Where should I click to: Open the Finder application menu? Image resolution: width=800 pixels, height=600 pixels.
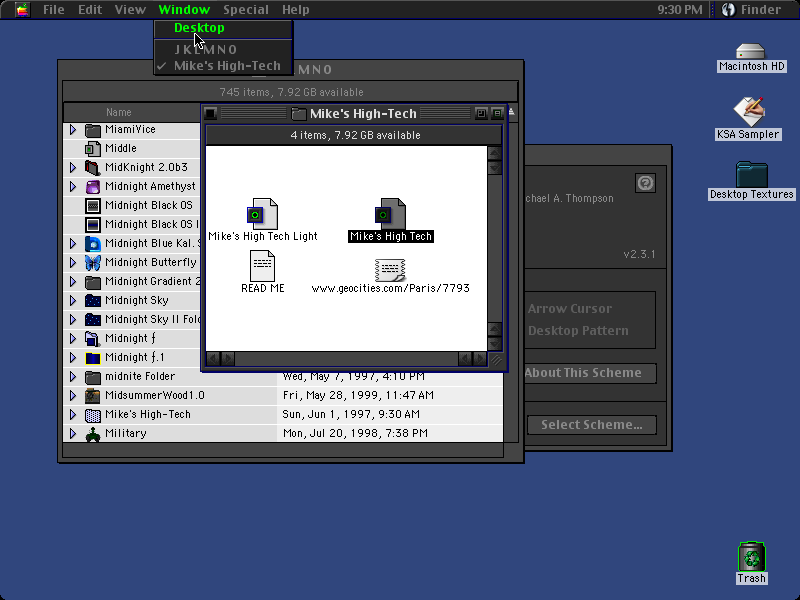click(x=753, y=9)
